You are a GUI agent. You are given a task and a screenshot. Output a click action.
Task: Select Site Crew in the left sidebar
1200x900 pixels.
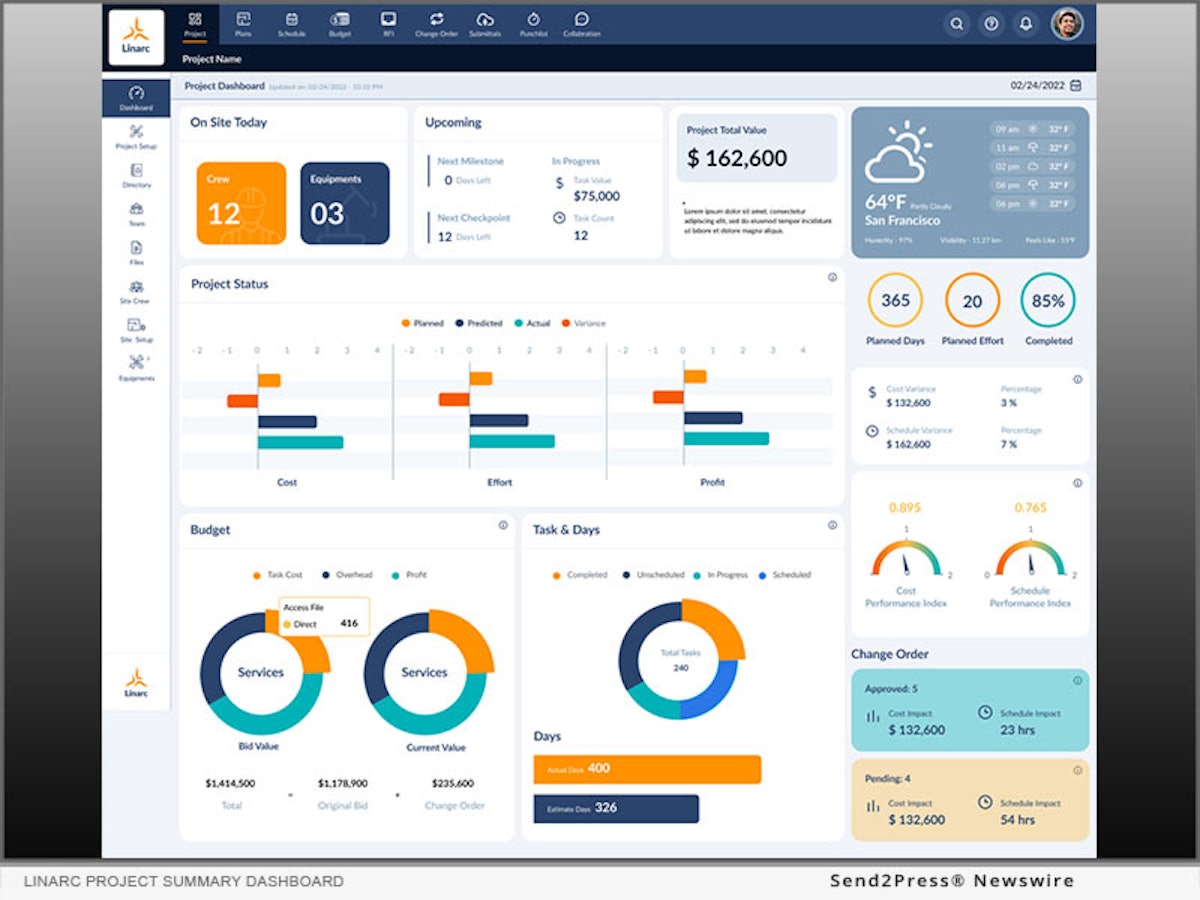137,290
